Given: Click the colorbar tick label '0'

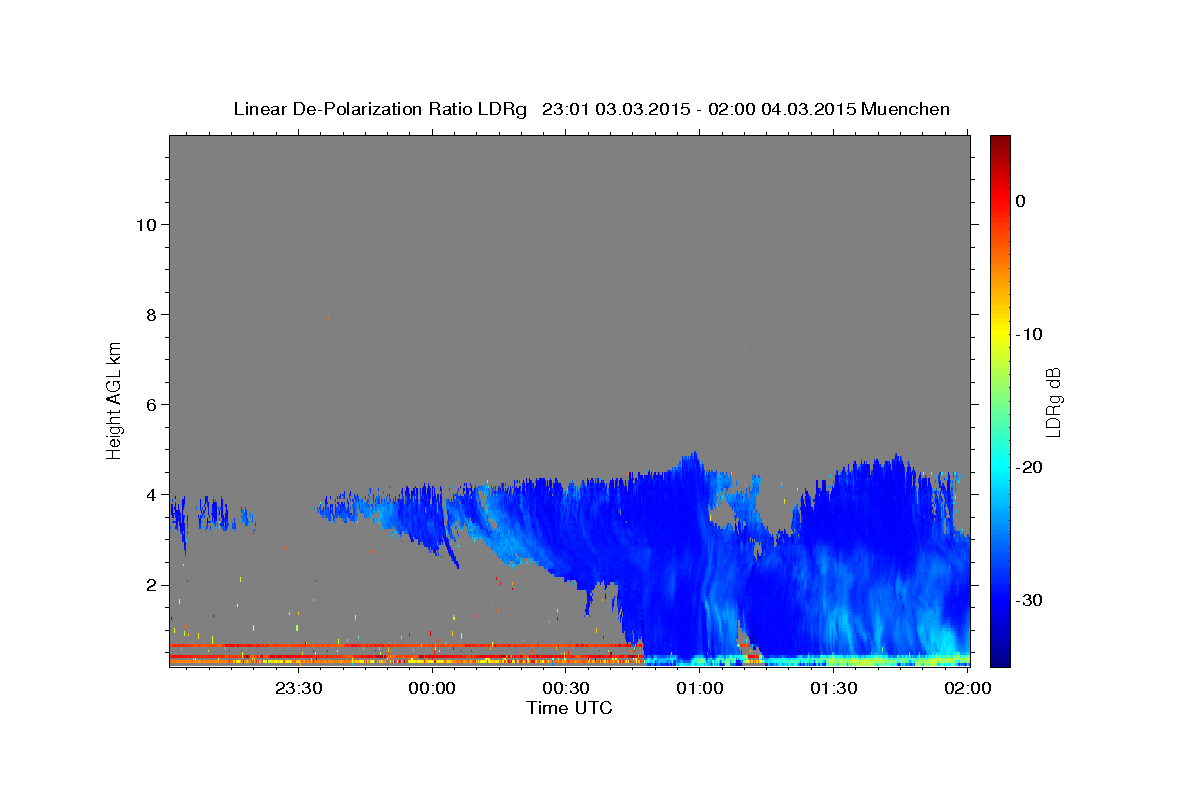Looking at the screenshot, I should pos(1020,201).
